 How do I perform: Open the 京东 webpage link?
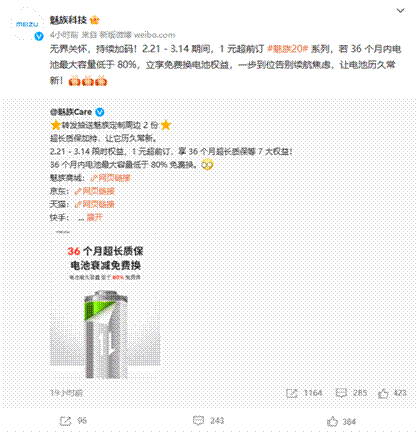94,191
